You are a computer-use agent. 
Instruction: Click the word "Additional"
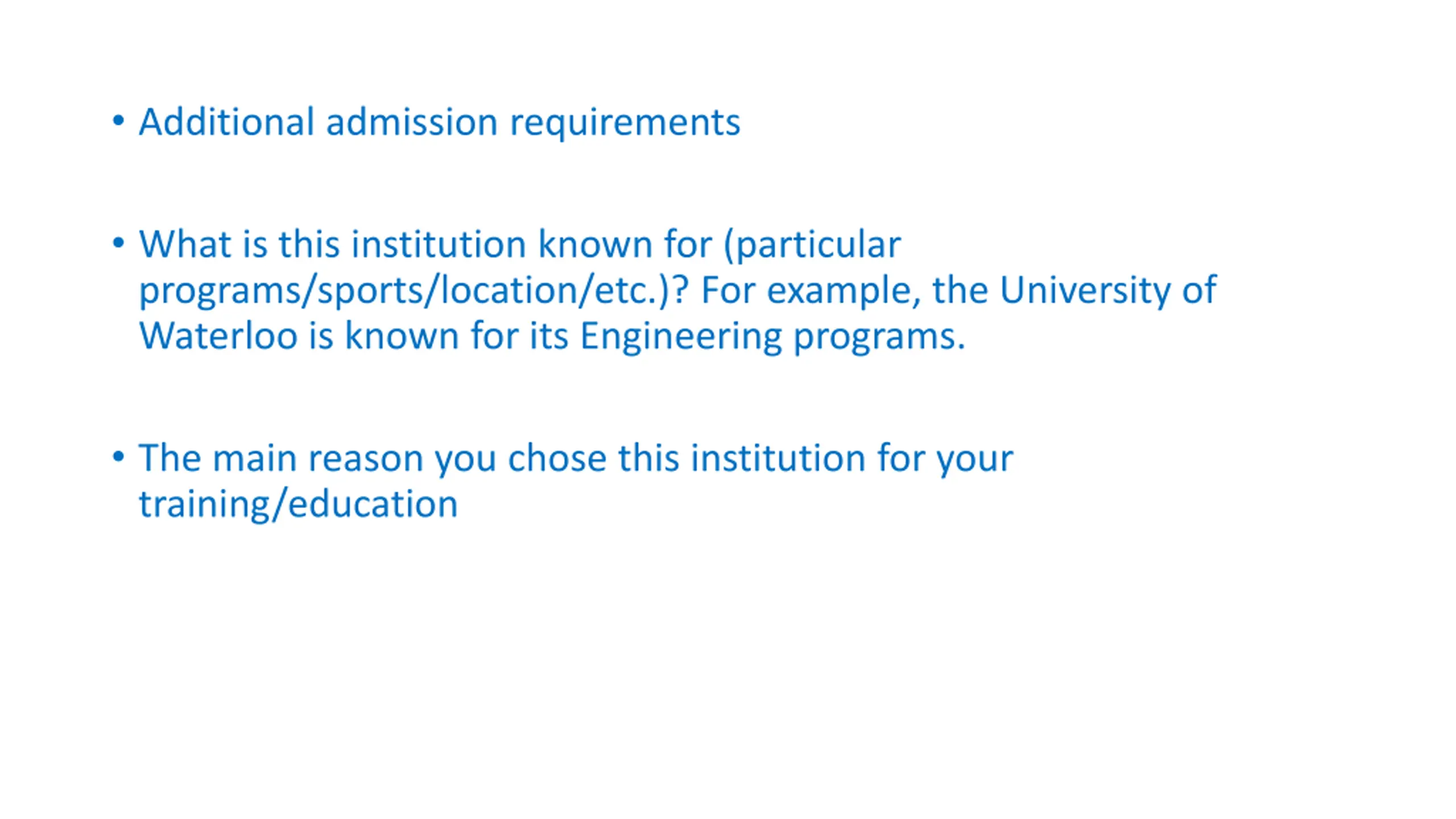click(226, 122)
